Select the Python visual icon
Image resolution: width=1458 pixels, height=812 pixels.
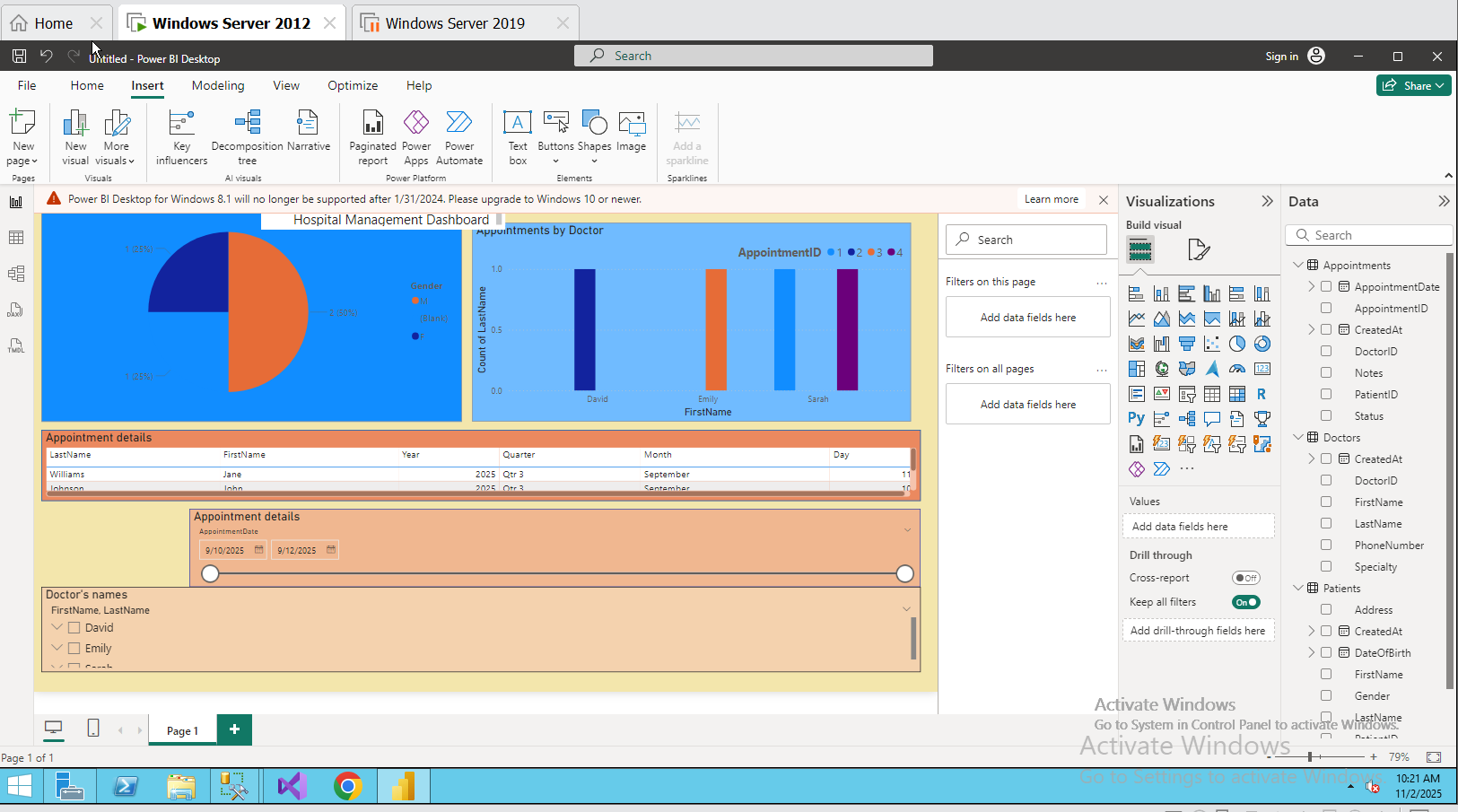coord(1136,419)
